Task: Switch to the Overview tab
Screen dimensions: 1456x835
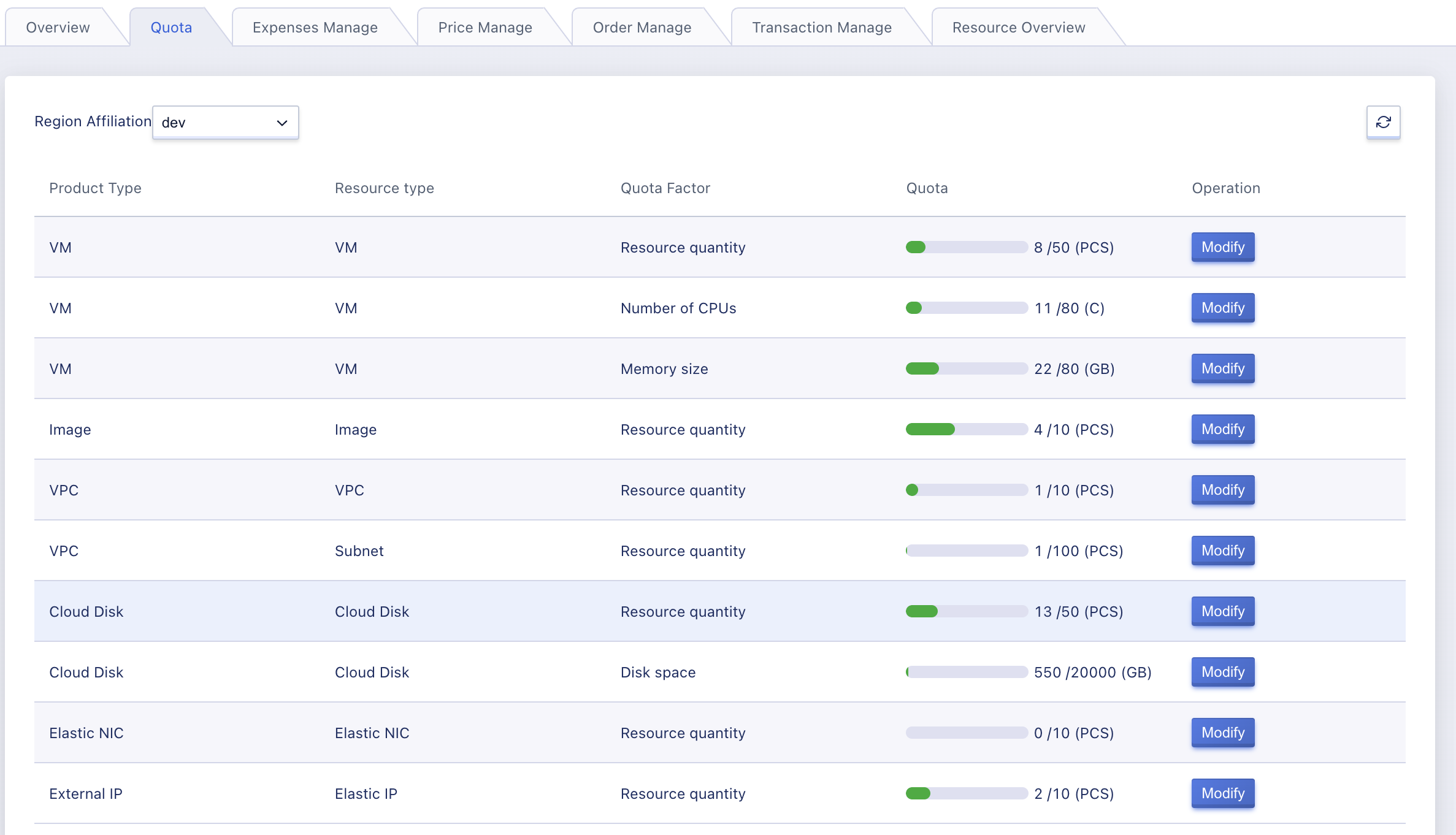Action: pos(58,28)
